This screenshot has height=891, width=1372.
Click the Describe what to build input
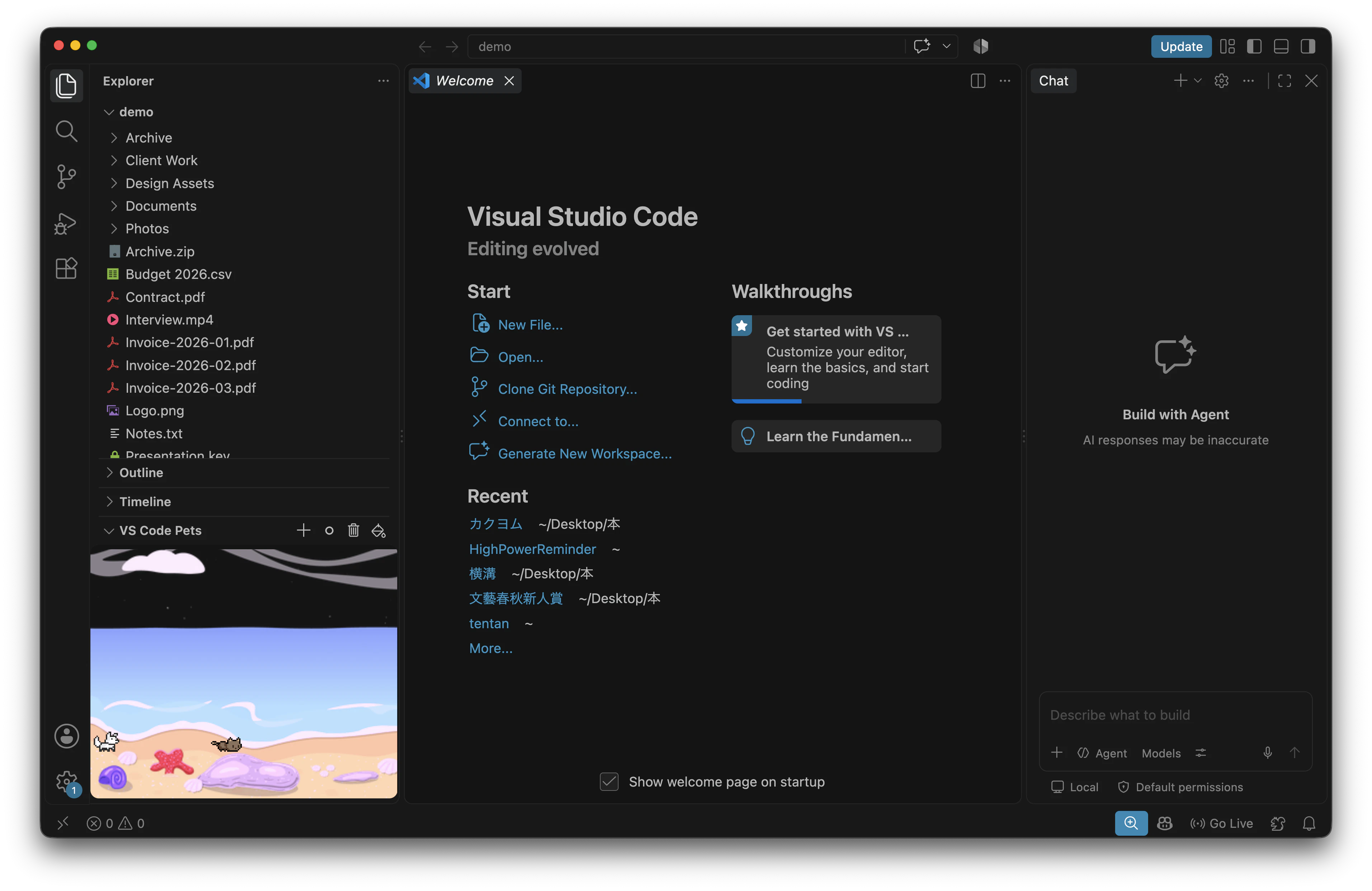coord(1175,715)
